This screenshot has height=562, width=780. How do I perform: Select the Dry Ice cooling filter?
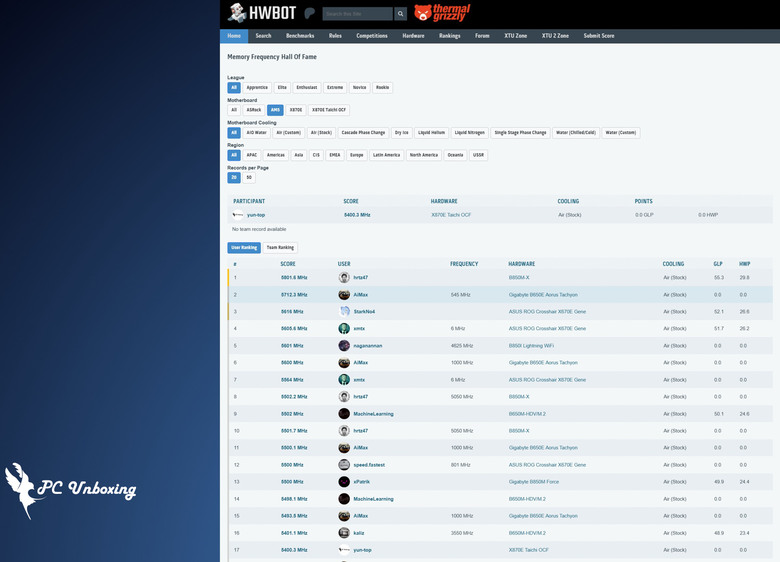[401, 133]
